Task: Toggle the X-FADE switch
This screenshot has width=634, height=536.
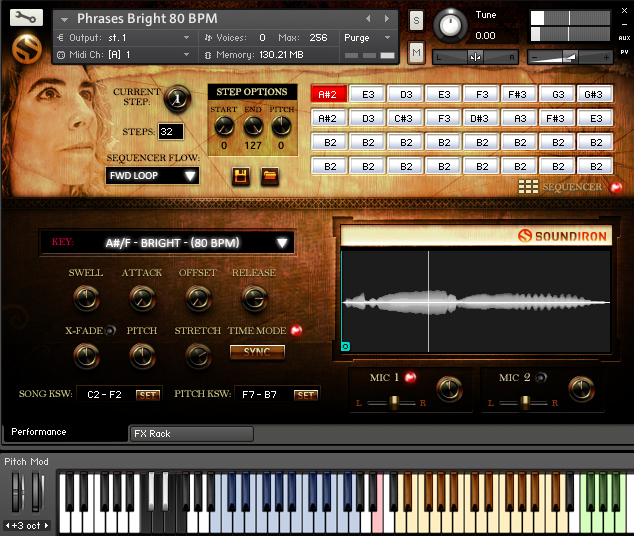Action: point(110,331)
